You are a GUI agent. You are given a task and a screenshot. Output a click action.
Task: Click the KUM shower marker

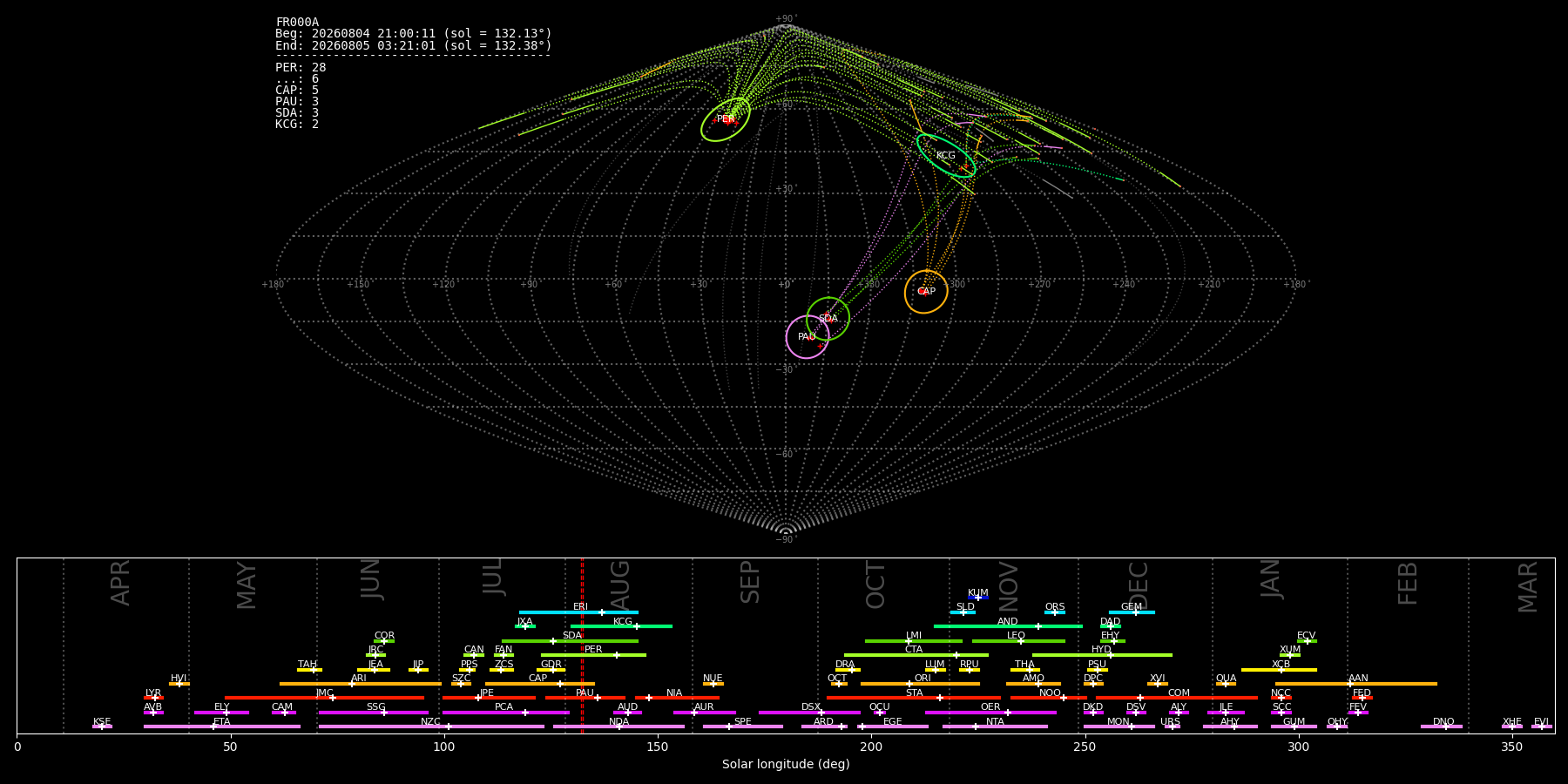977,598
